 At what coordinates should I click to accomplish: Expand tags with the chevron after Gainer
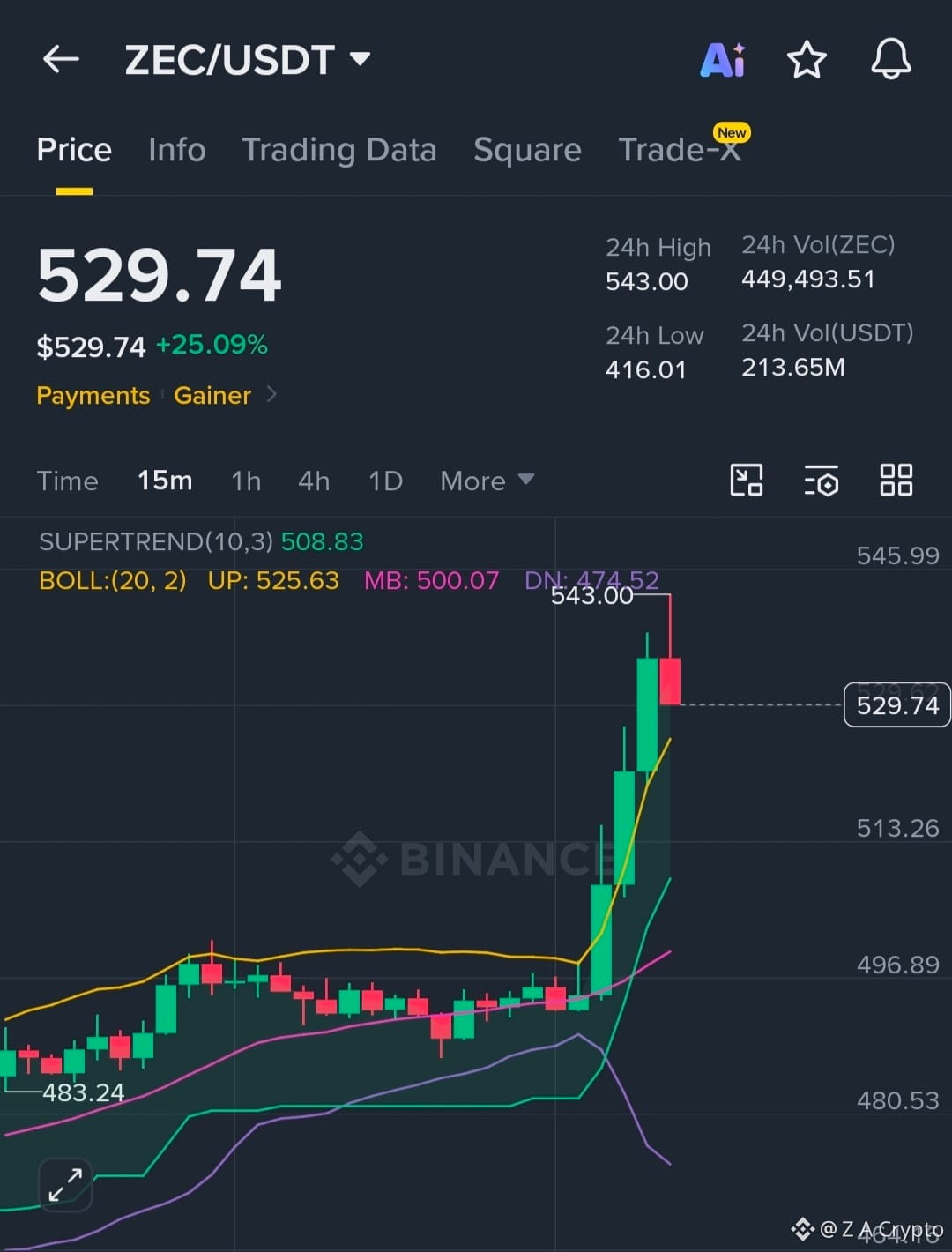pos(271,394)
